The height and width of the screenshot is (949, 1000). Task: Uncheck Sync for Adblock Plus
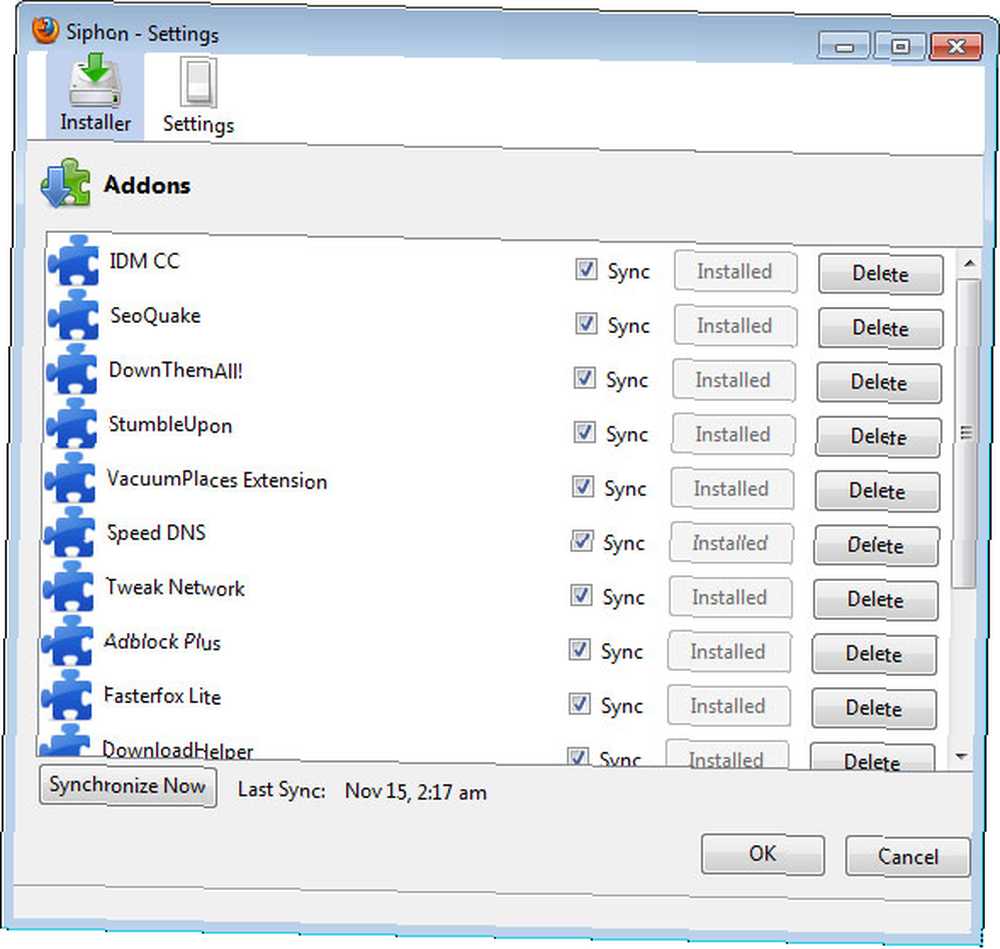(x=579, y=650)
